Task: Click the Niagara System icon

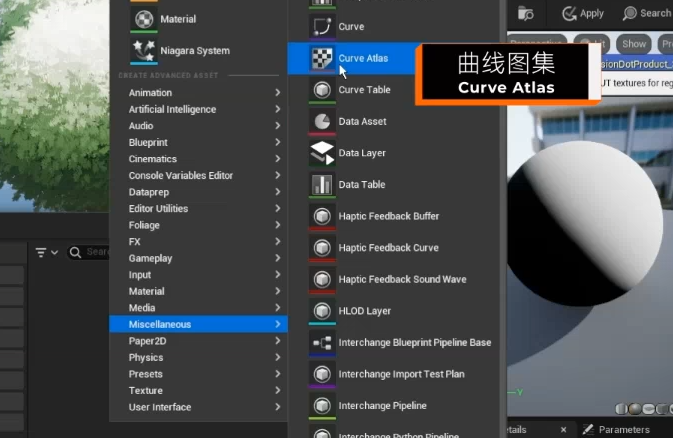Action: 143,50
